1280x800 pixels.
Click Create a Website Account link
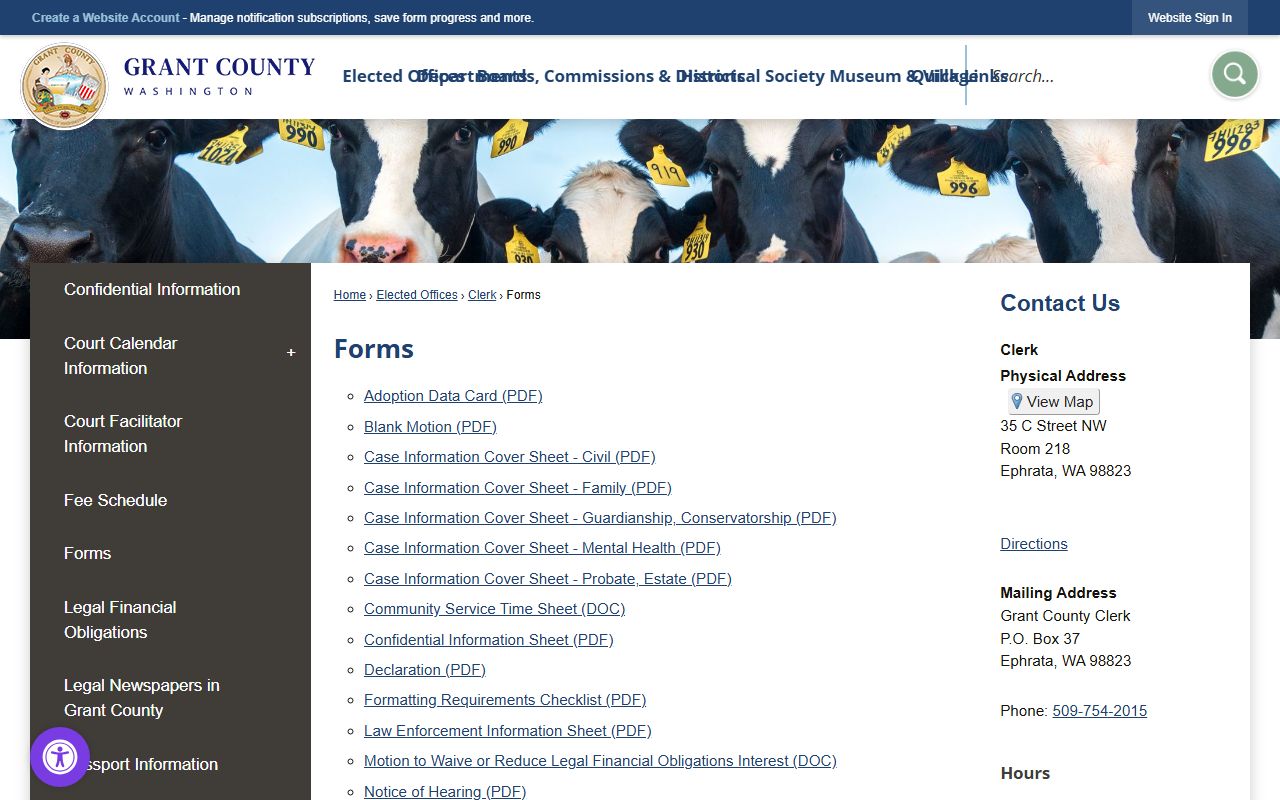pyautogui.click(x=105, y=18)
